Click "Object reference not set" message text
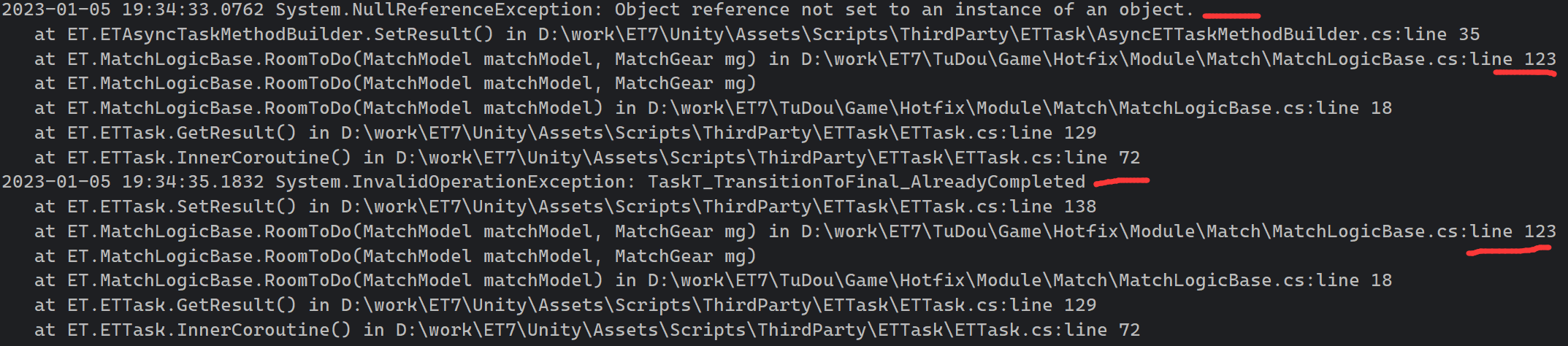This screenshot has width=1568, height=346. pyautogui.click(x=746, y=10)
